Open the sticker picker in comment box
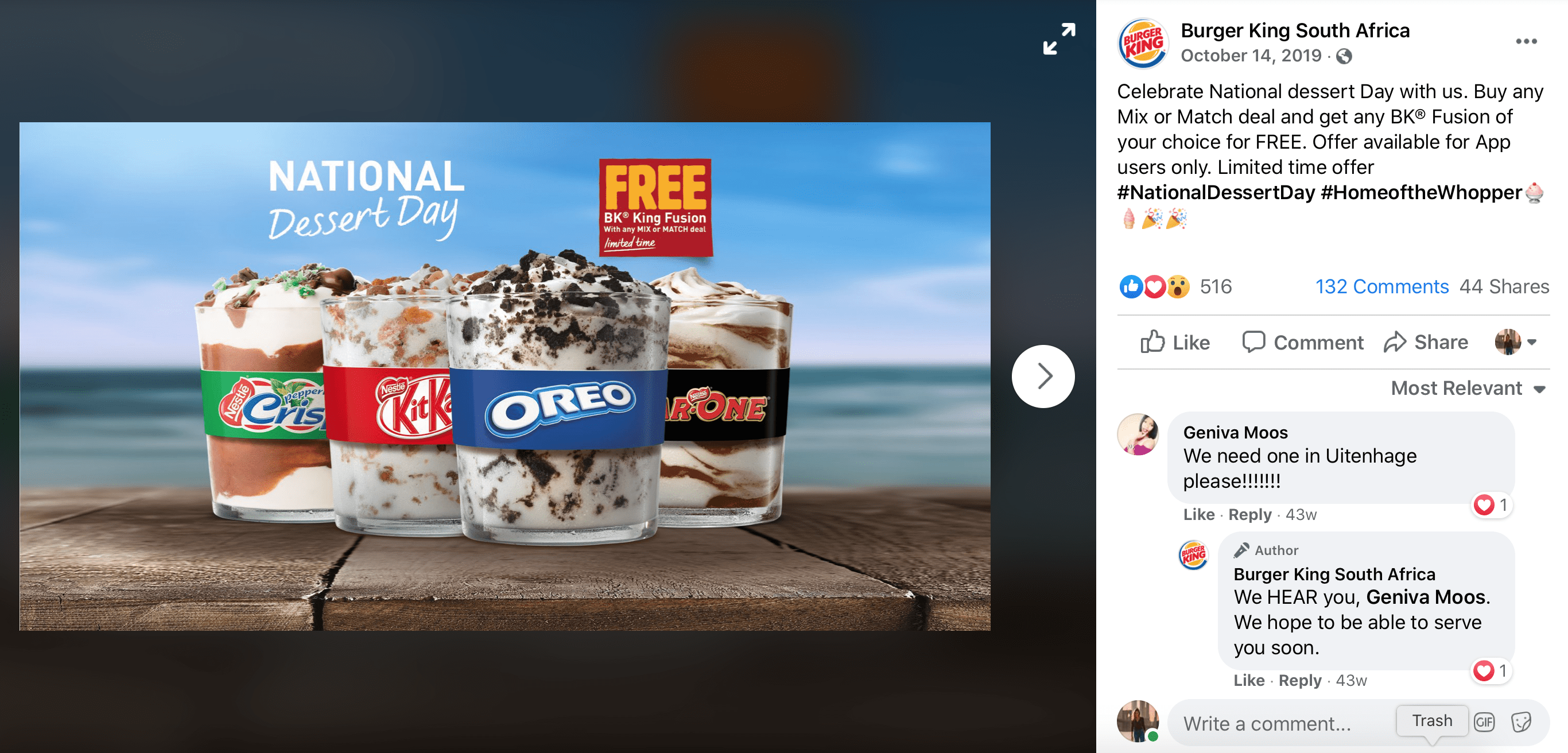 pos(1520,722)
